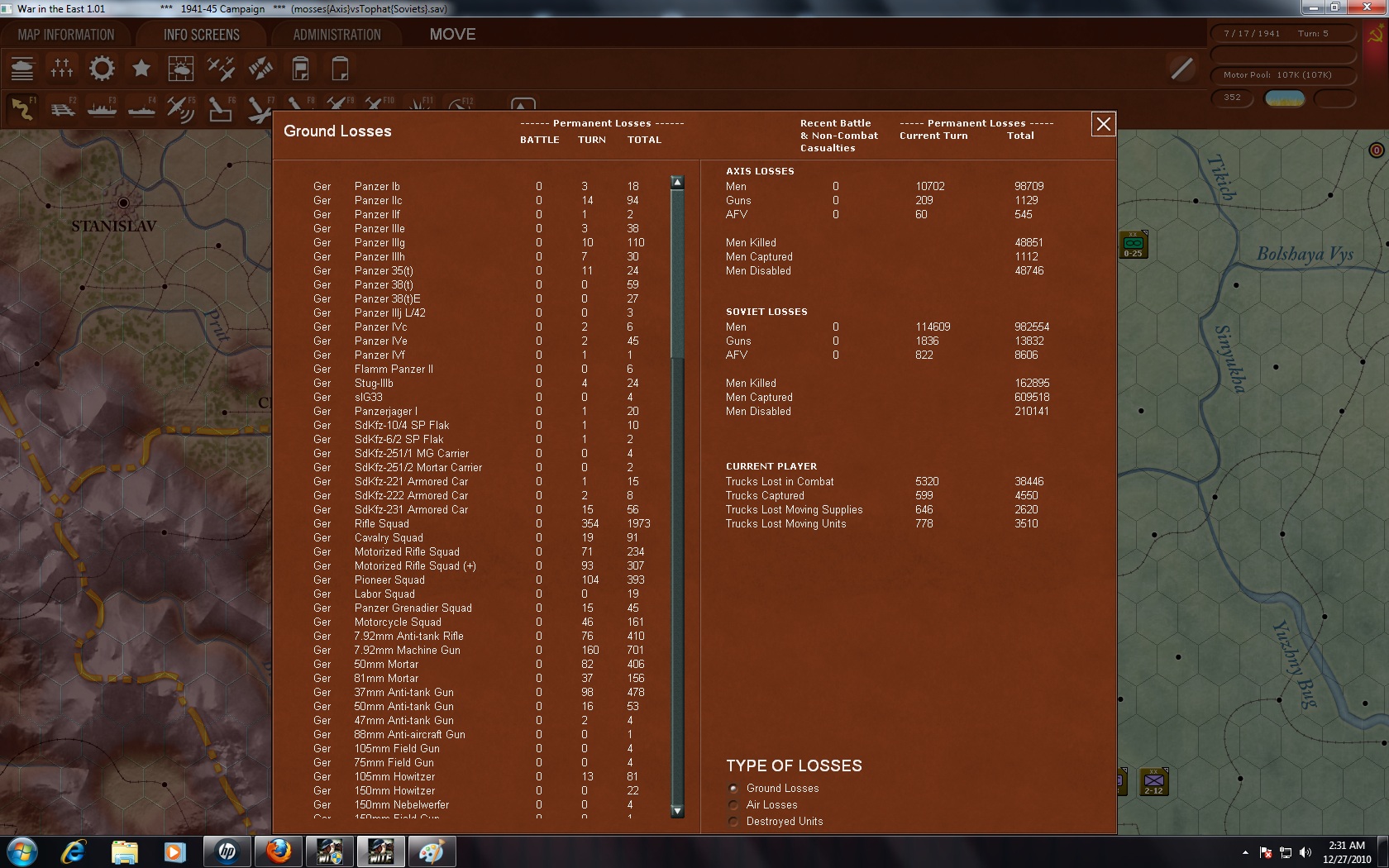Click the Windows Start button

pos(22,851)
